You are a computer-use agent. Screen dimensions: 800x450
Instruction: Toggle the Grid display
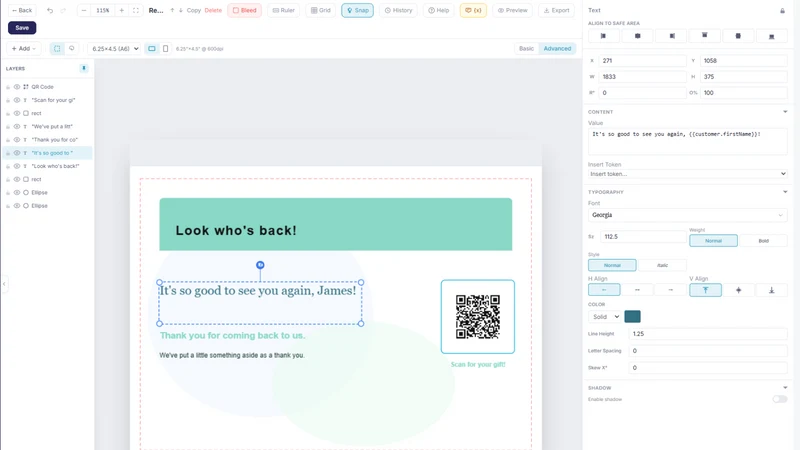[320, 10]
